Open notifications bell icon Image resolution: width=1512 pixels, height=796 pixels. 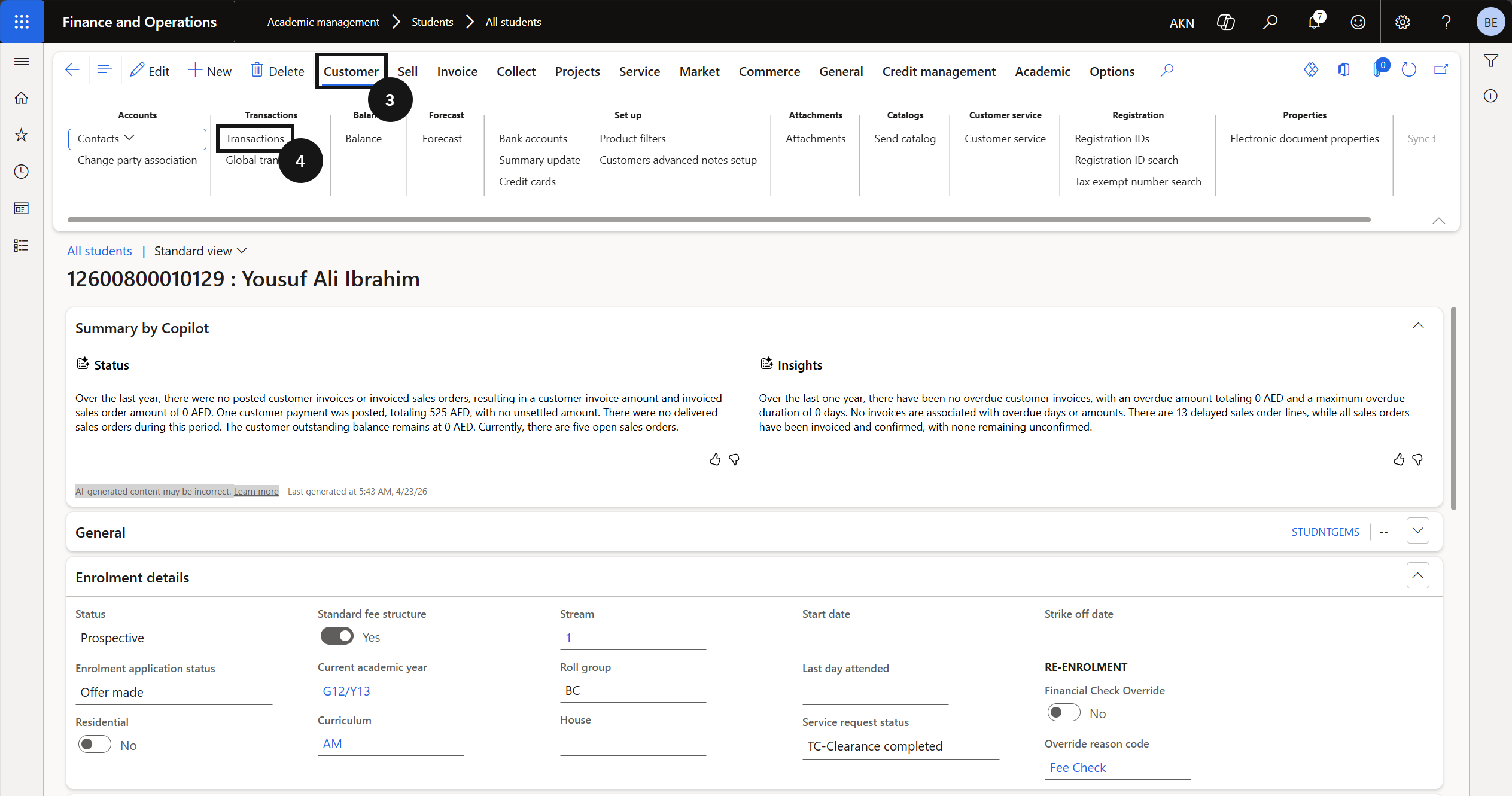click(1314, 22)
